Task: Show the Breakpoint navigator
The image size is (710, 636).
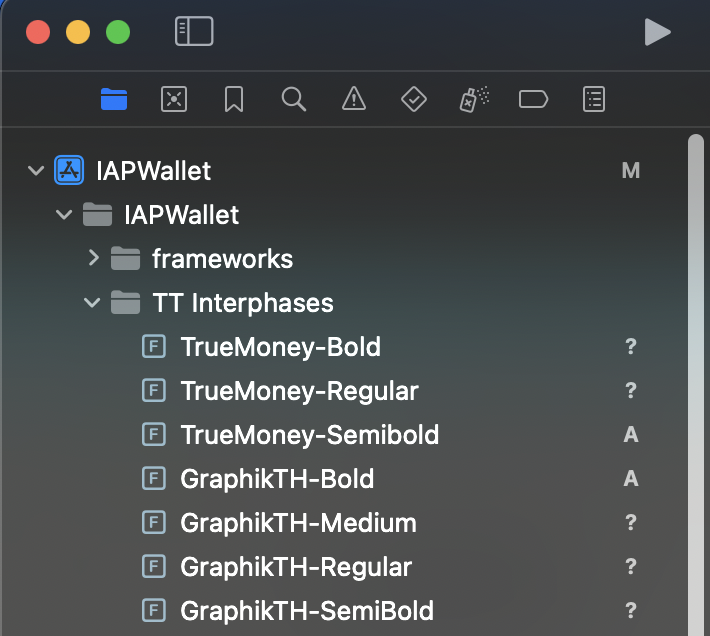Action: (x=534, y=99)
